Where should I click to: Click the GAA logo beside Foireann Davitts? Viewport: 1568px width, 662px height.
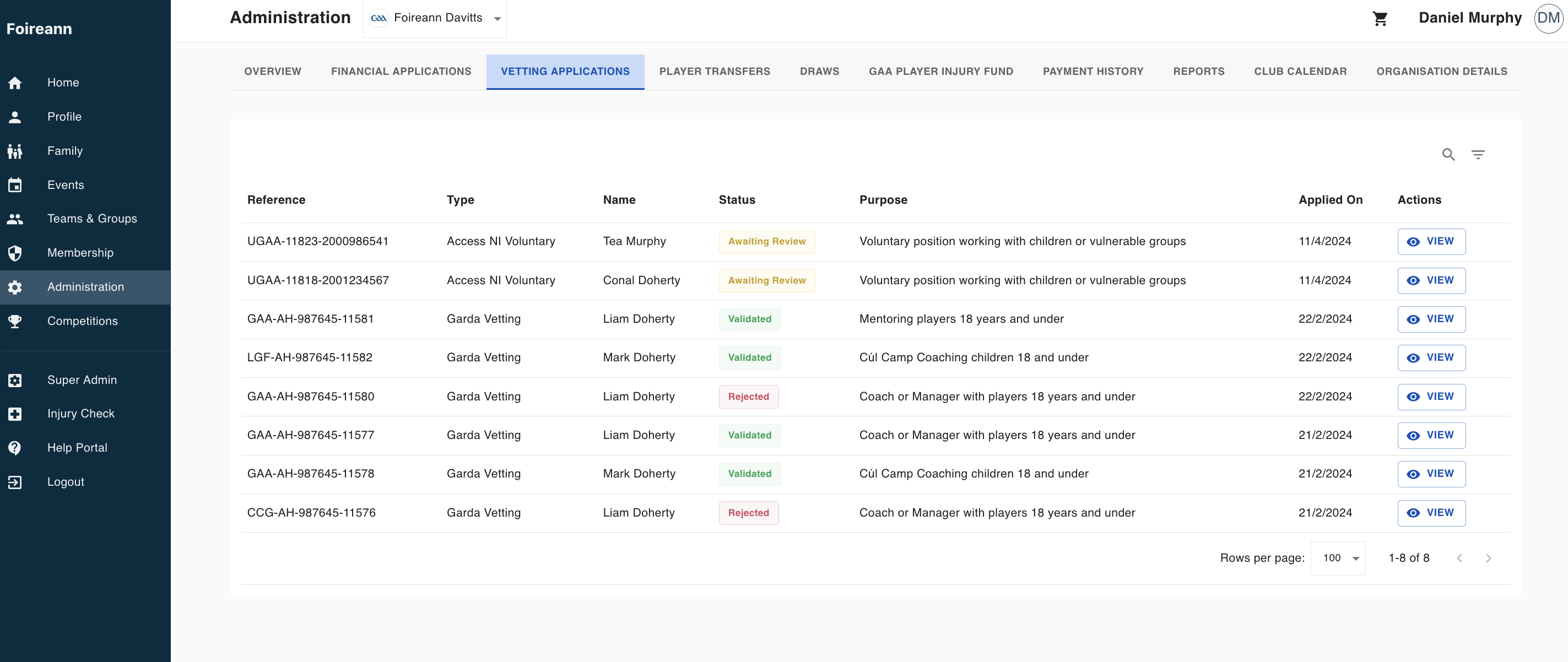click(379, 18)
